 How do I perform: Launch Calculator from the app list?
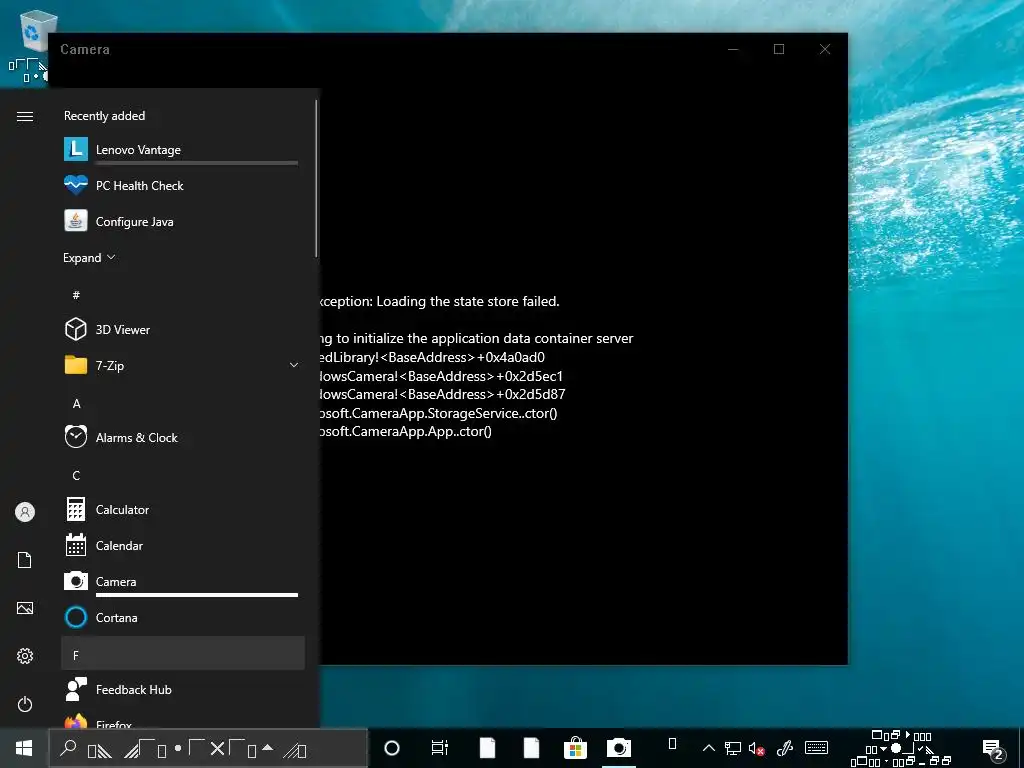(183, 509)
